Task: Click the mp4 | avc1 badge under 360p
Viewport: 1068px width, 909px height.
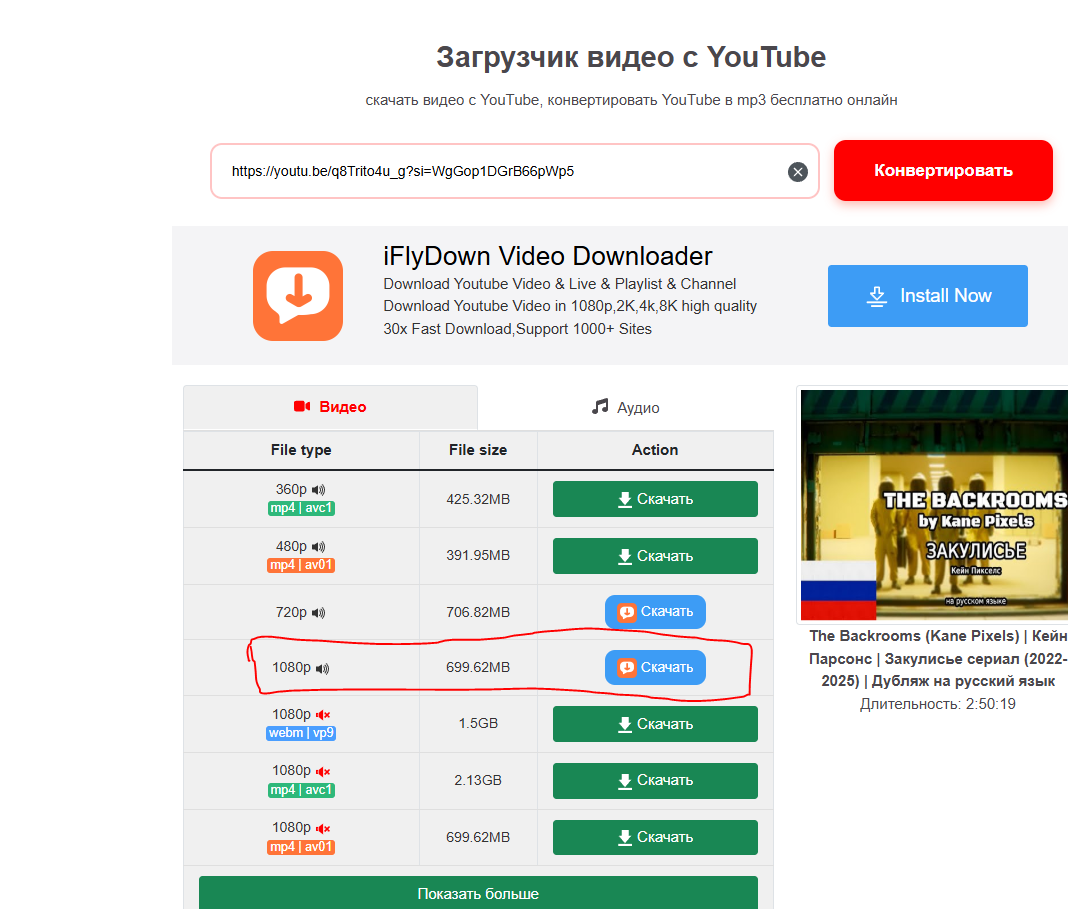Action: [x=301, y=508]
